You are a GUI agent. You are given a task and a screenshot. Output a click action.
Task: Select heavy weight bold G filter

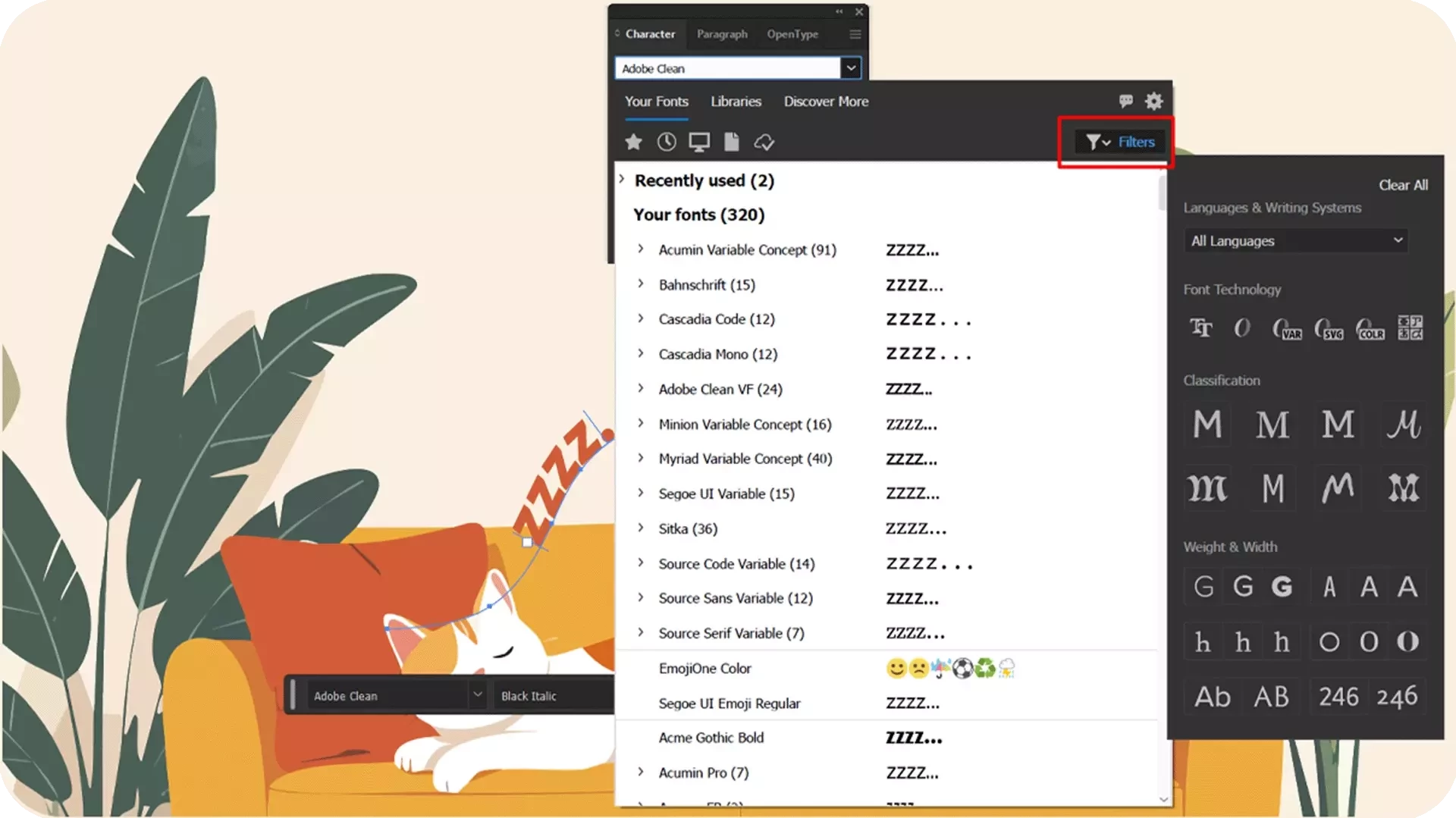1282,586
